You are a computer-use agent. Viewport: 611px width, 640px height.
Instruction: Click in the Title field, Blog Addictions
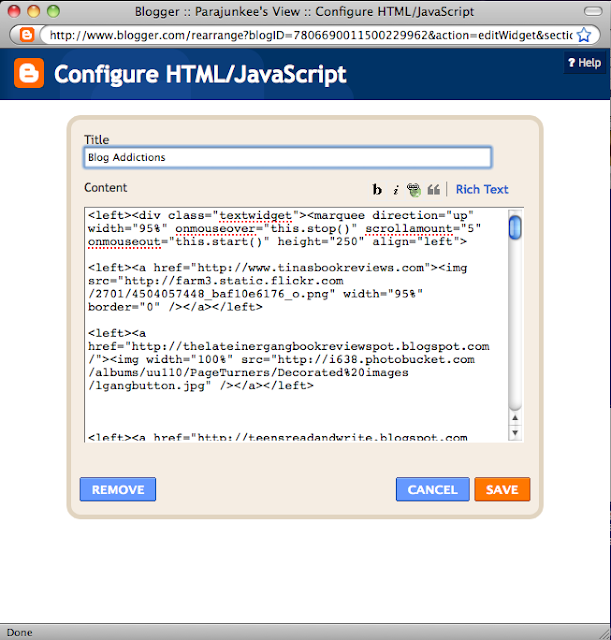point(287,158)
